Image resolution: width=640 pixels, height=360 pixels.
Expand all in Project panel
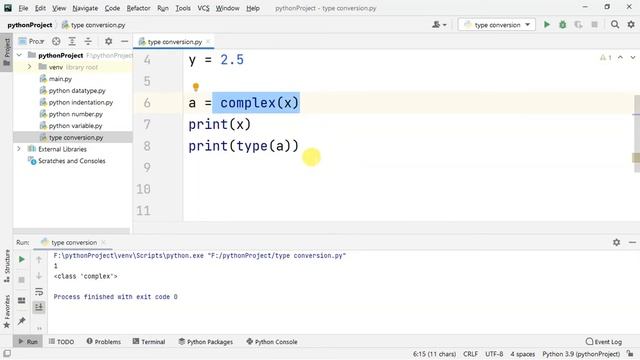(x=72, y=41)
